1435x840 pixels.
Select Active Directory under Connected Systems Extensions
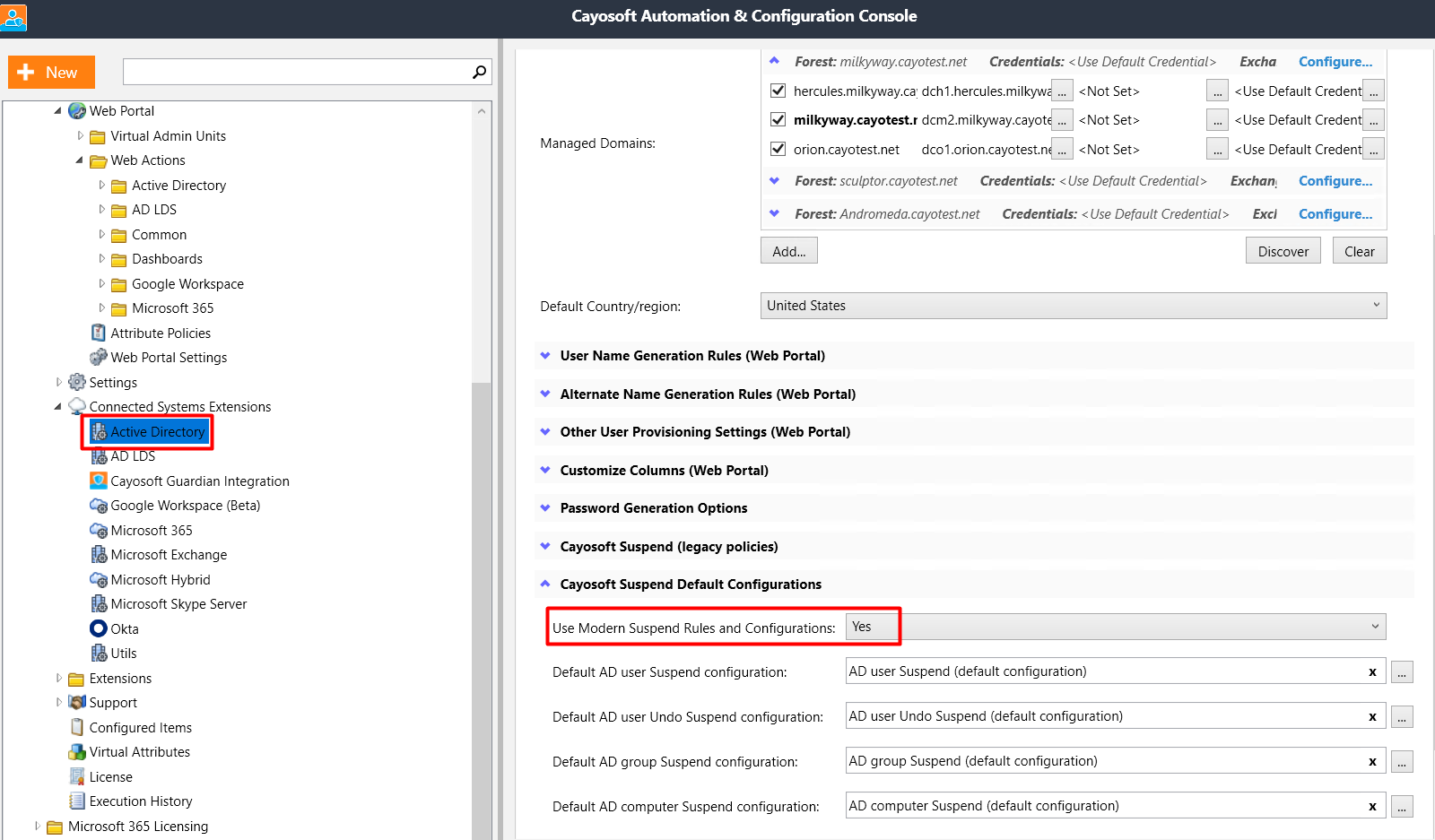click(x=157, y=432)
